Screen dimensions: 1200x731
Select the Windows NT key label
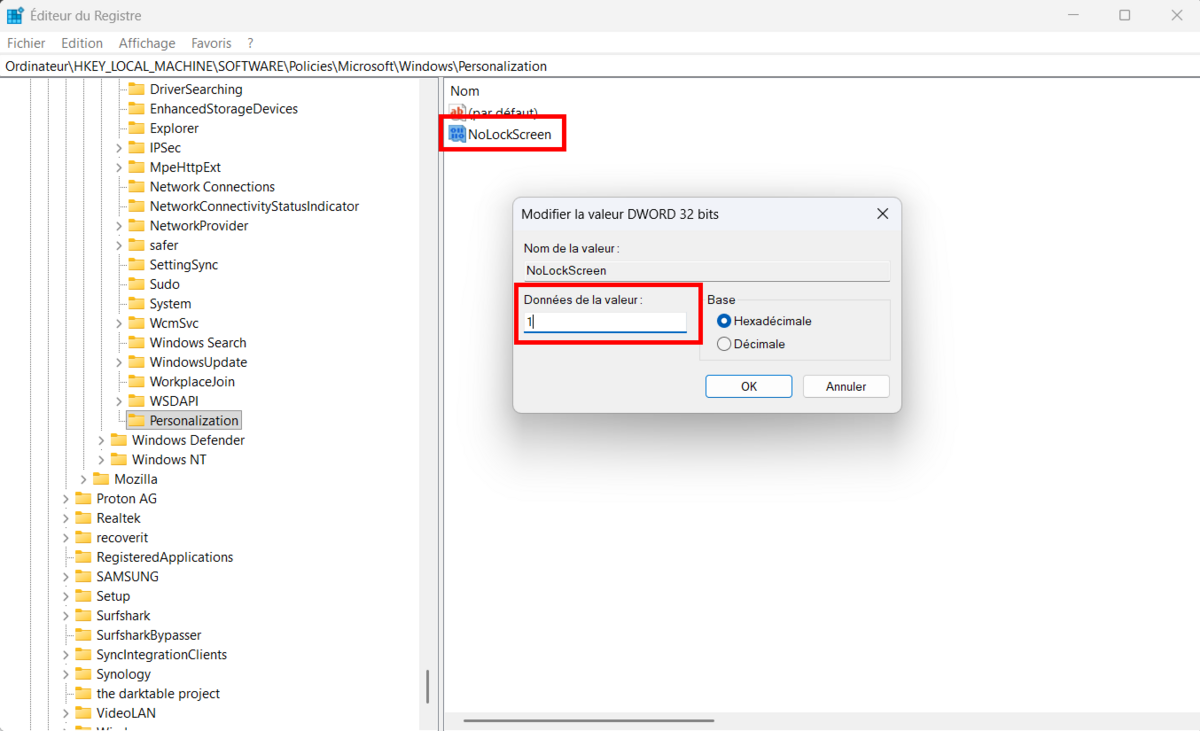pyautogui.click(x=169, y=460)
